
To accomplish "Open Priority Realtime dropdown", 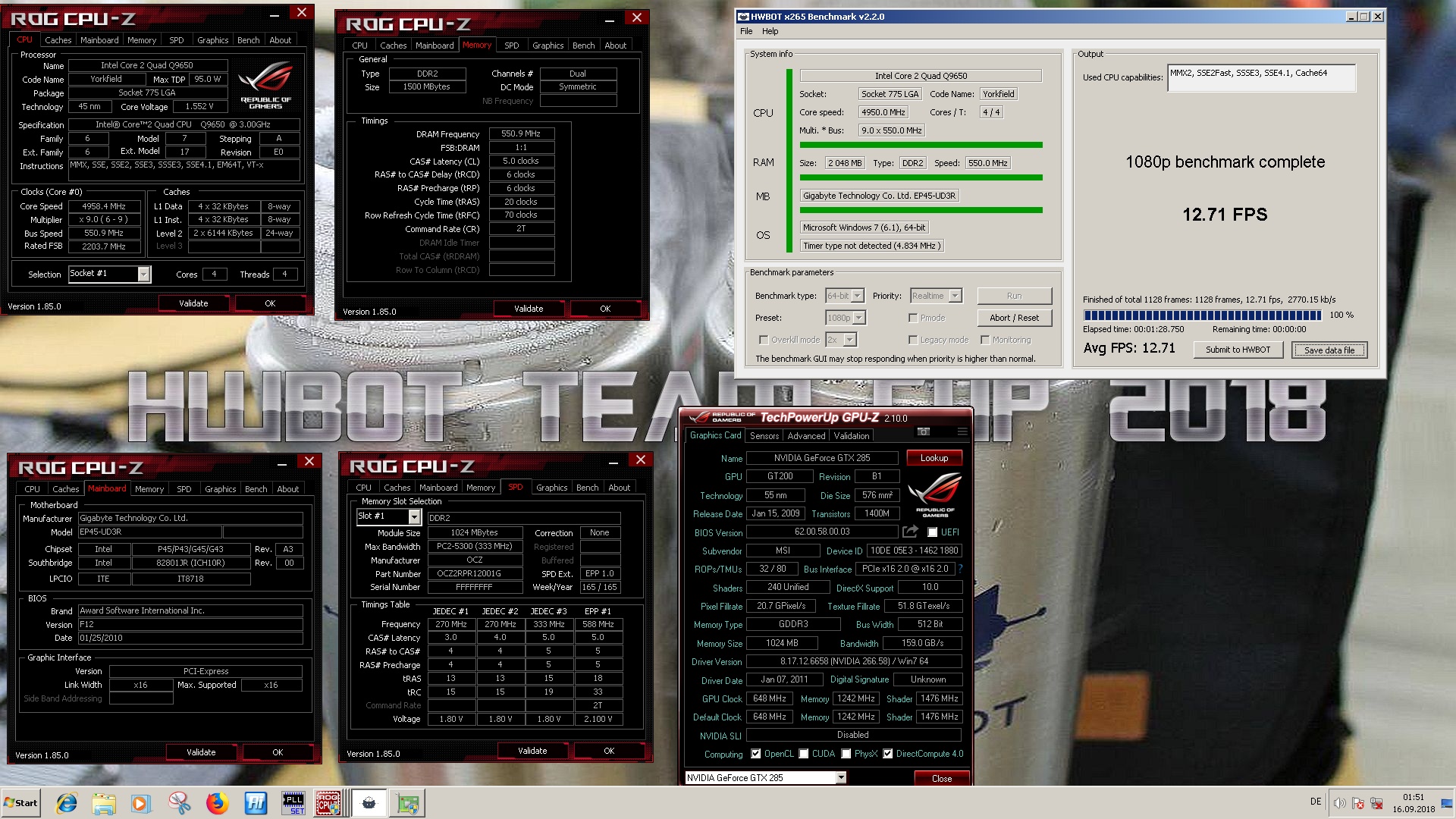I will 936,296.
